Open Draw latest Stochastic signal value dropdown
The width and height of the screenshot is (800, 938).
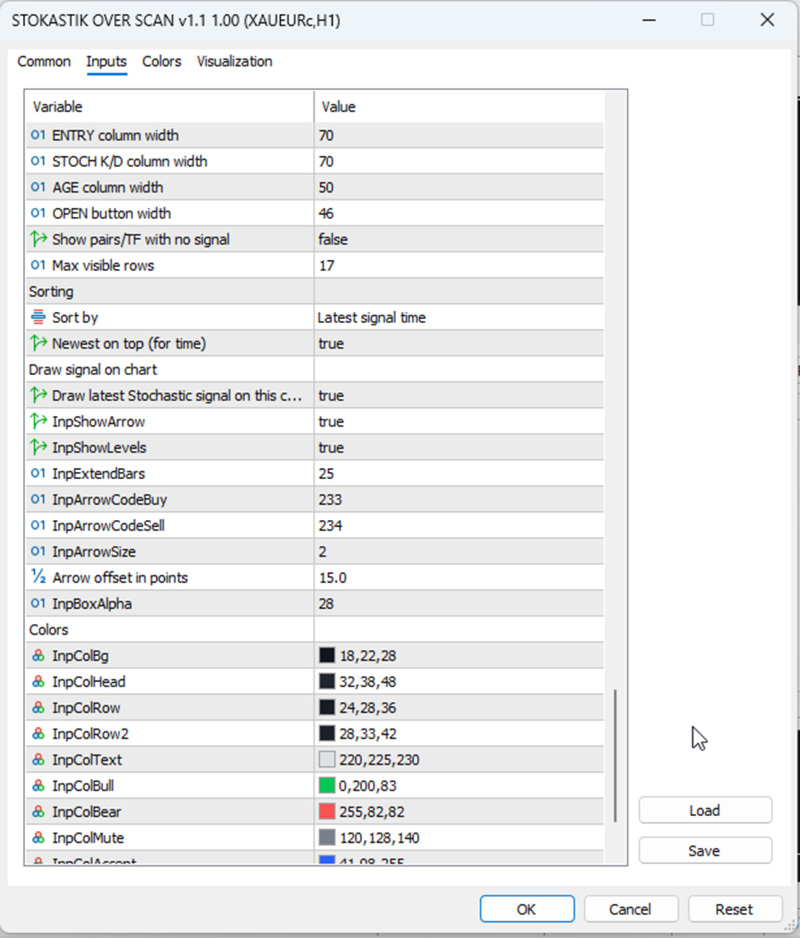coord(459,395)
